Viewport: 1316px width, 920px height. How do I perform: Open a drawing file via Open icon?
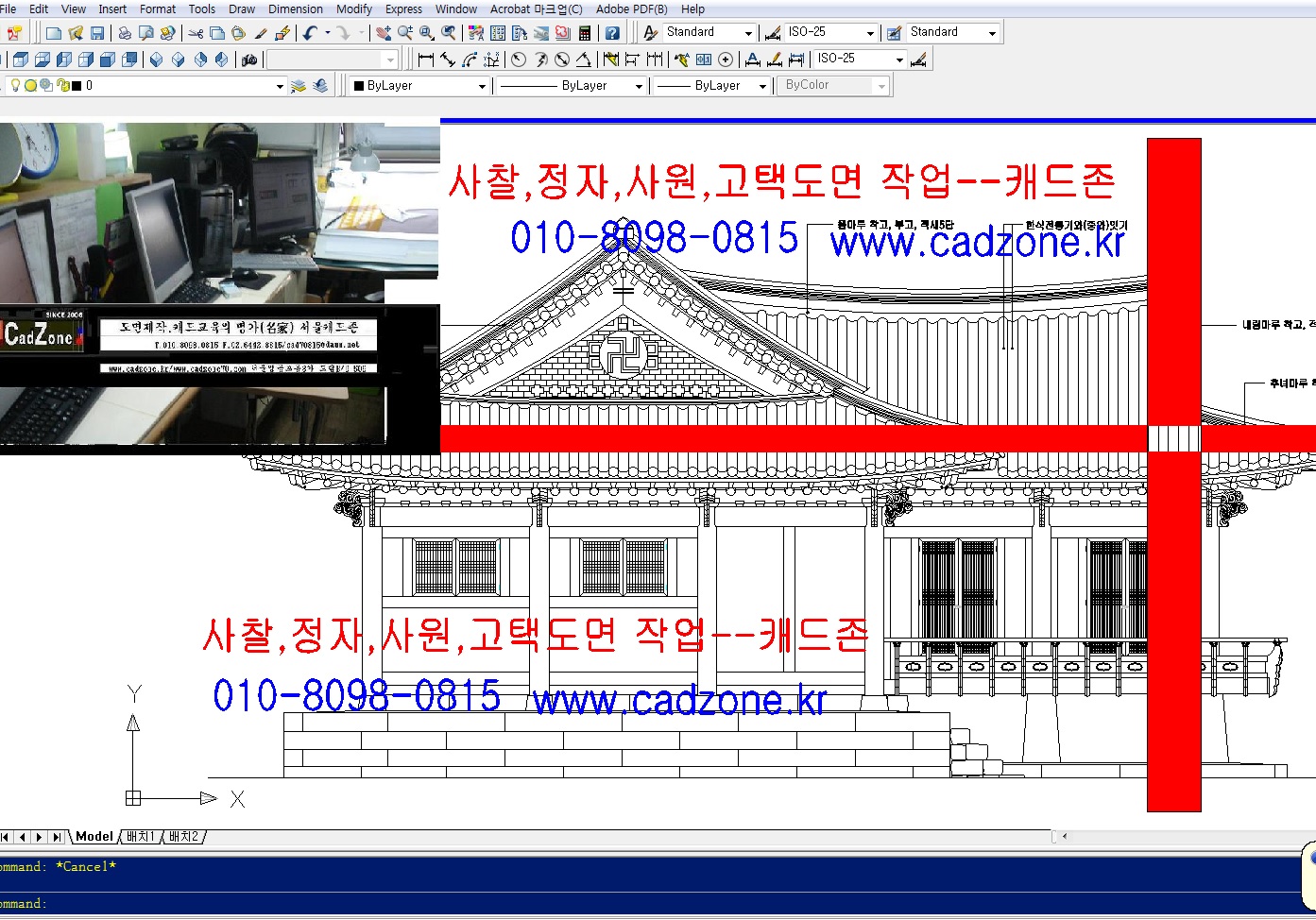(x=76, y=33)
